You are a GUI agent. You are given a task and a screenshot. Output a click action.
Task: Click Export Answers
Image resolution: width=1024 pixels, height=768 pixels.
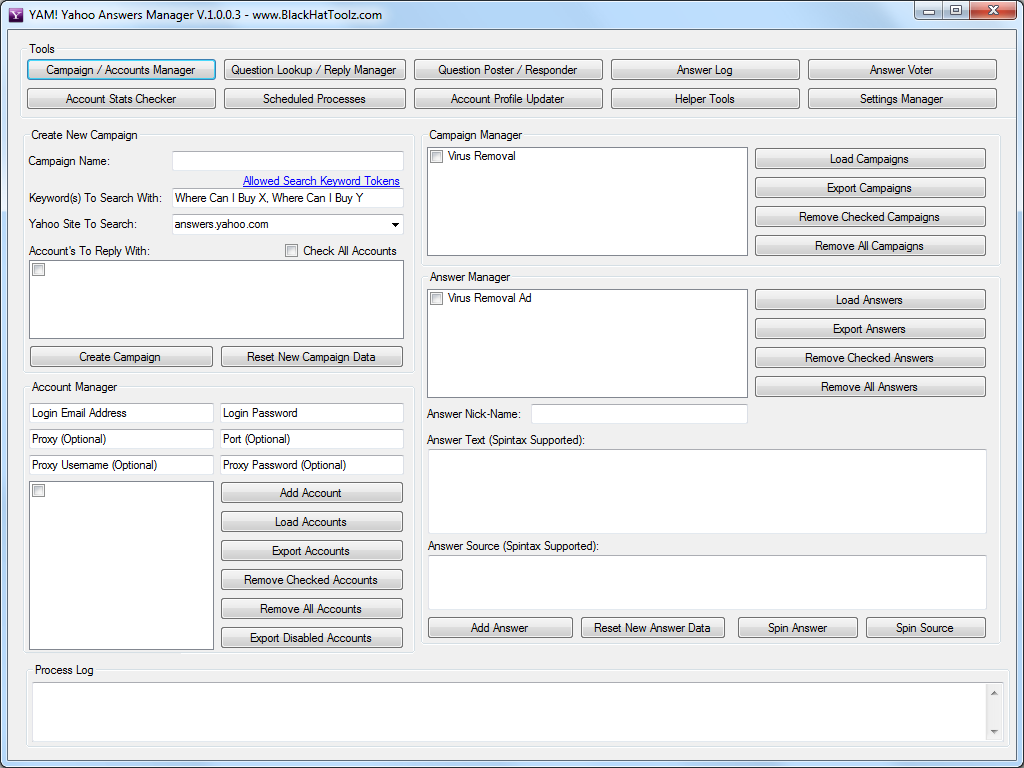pyautogui.click(x=870, y=328)
